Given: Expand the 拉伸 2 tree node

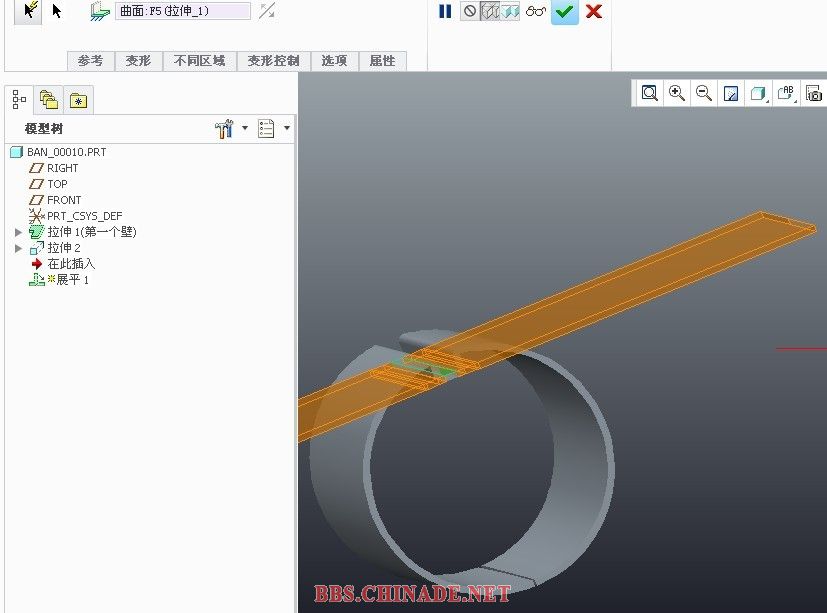Looking at the screenshot, I should coord(18,248).
